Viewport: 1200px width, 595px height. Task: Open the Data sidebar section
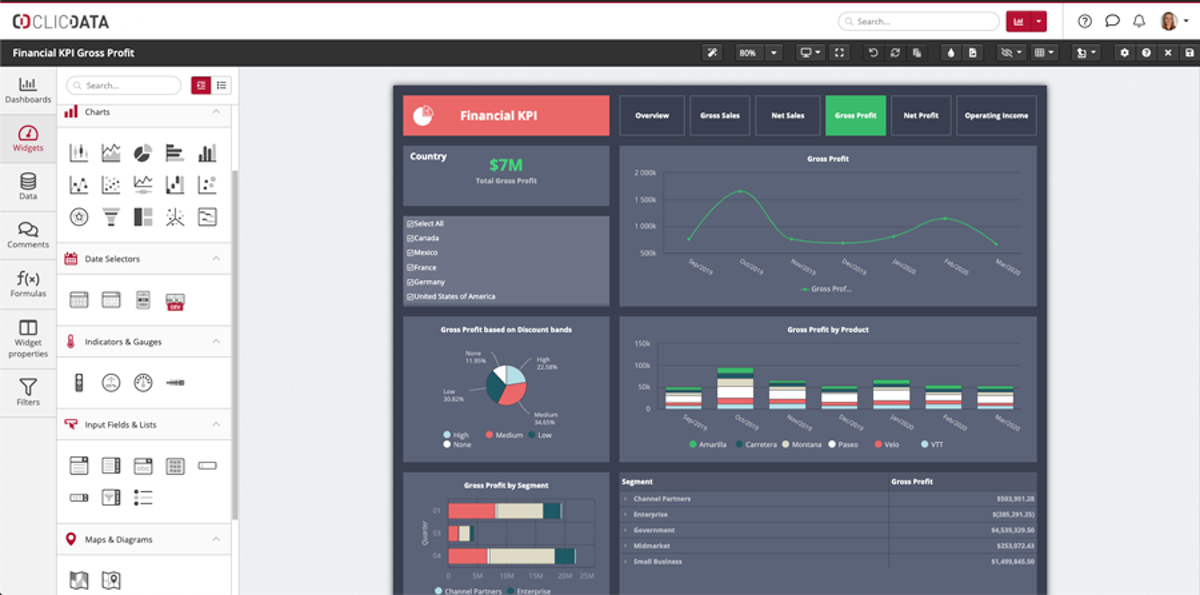tap(27, 186)
